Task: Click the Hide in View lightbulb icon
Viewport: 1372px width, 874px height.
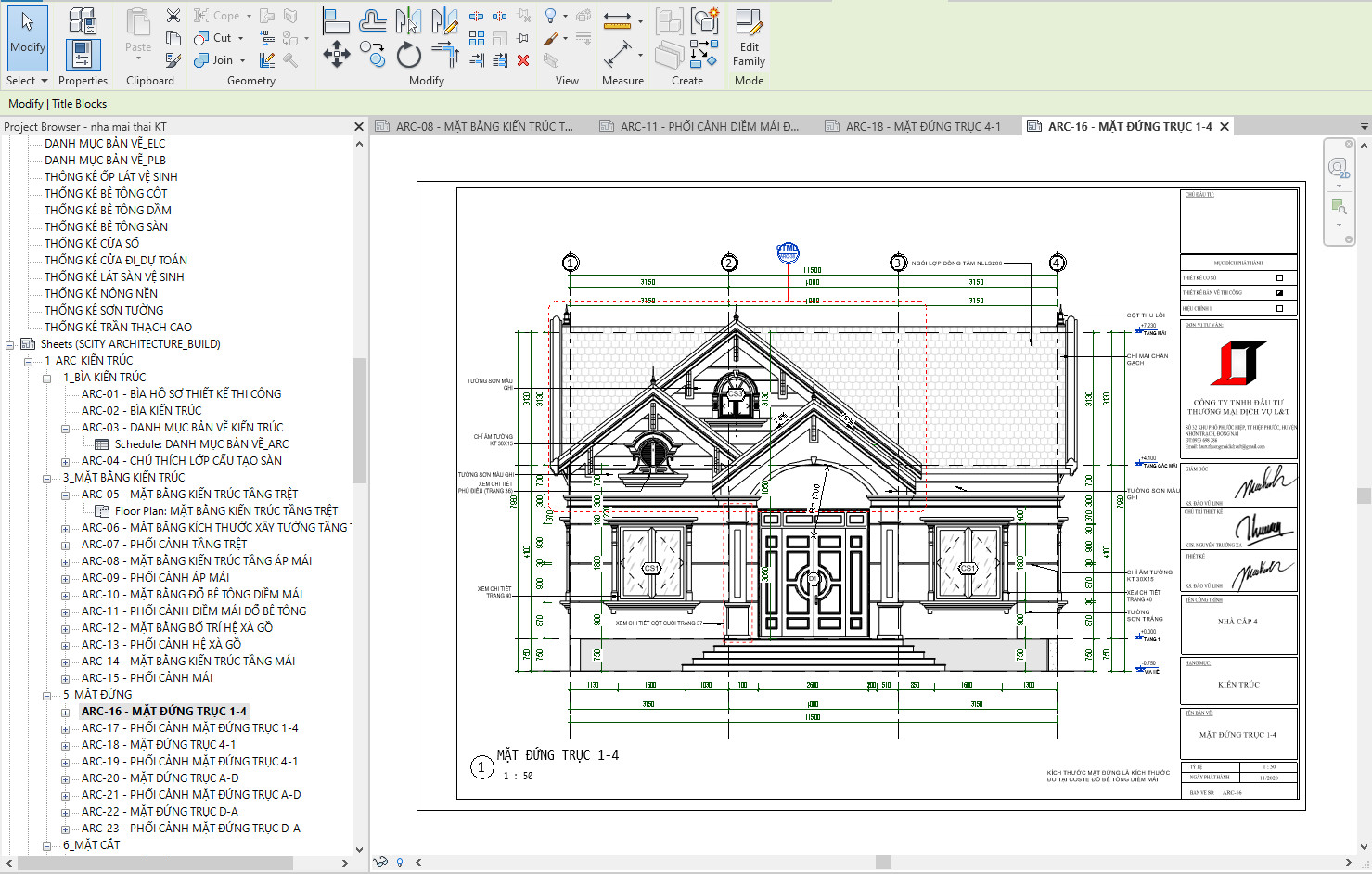Action: [551, 16]
